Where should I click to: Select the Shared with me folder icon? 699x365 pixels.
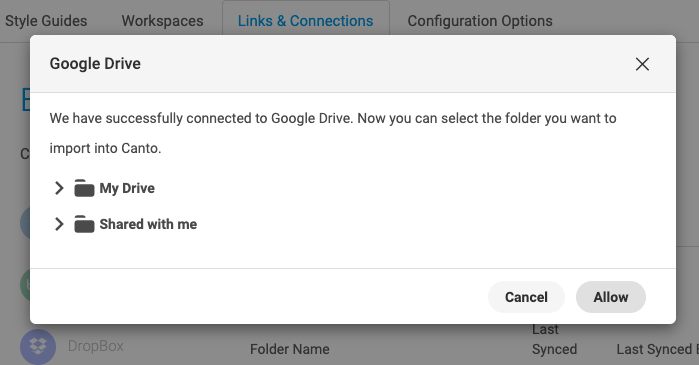point(84,224)
